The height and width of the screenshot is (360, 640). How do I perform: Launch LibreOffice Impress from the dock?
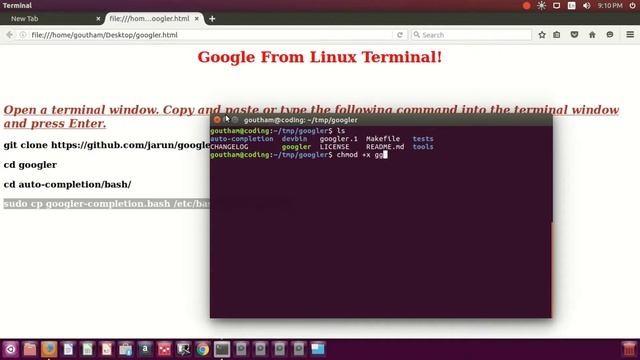107,349
